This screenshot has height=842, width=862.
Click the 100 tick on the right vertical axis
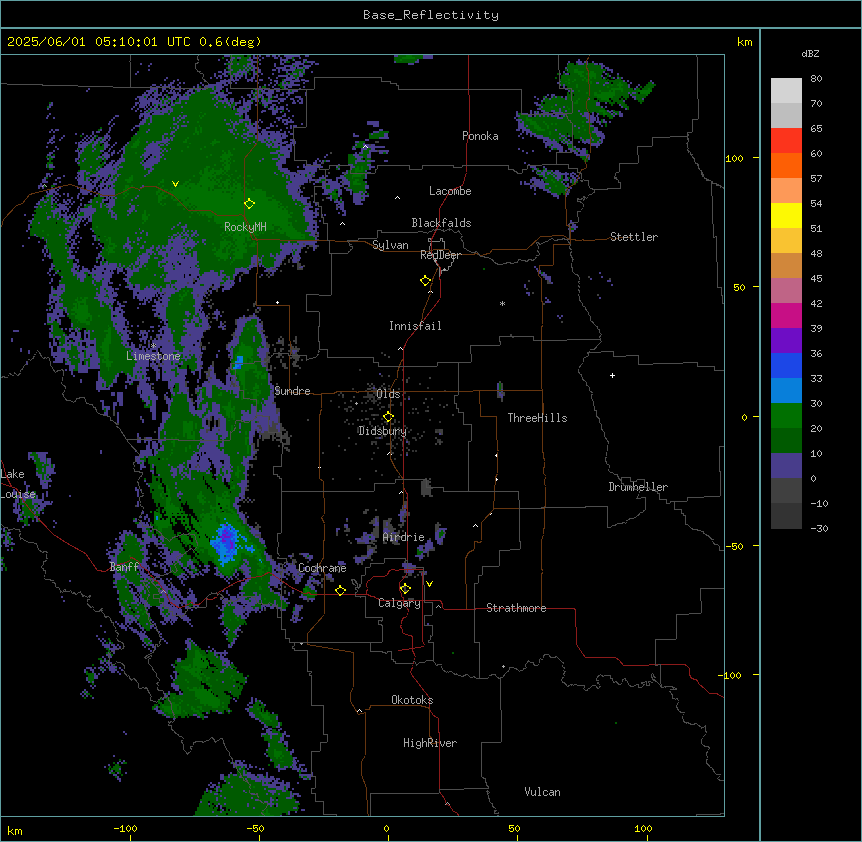[734, 158]
